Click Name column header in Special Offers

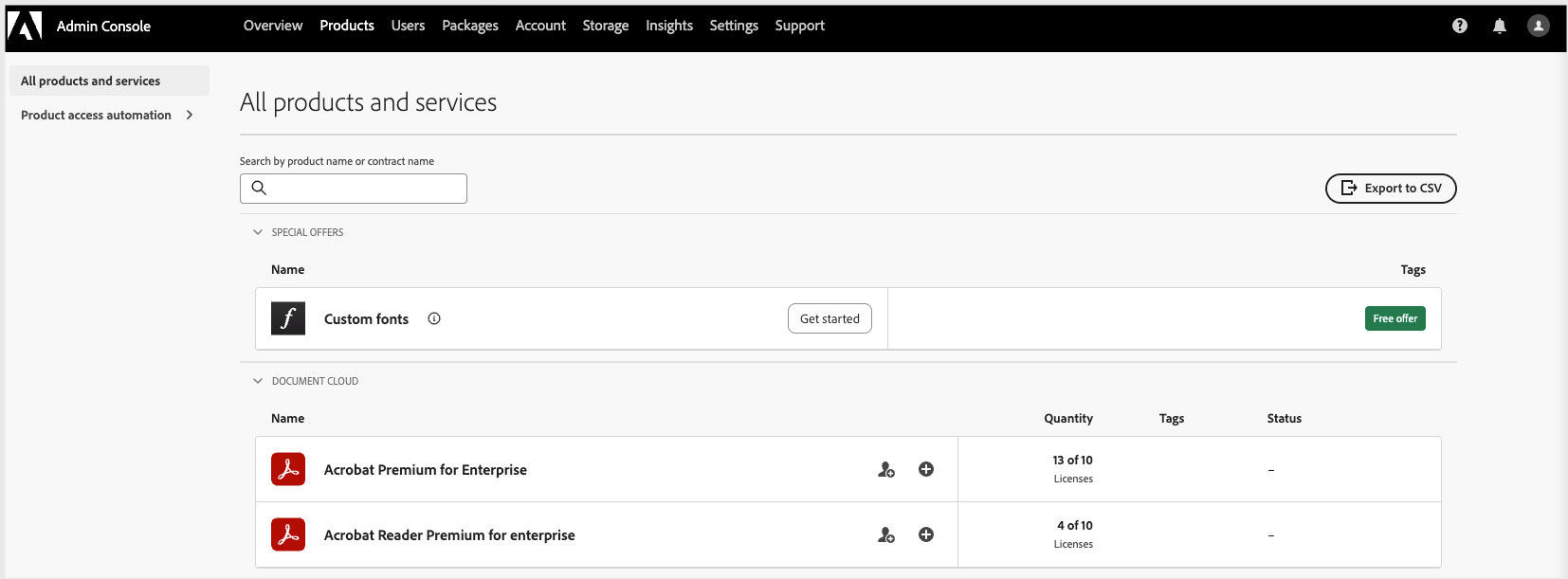pyautogui.click(x=287, y=269)
